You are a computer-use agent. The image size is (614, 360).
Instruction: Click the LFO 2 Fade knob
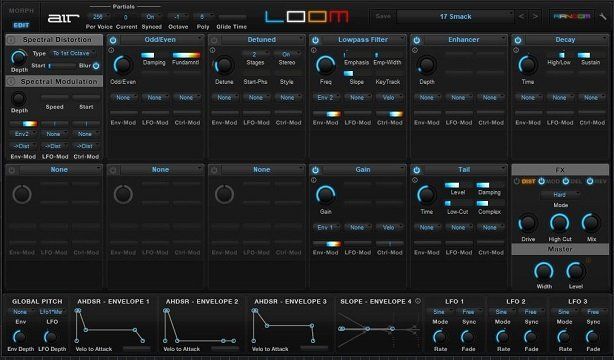(x=531, y=337)
